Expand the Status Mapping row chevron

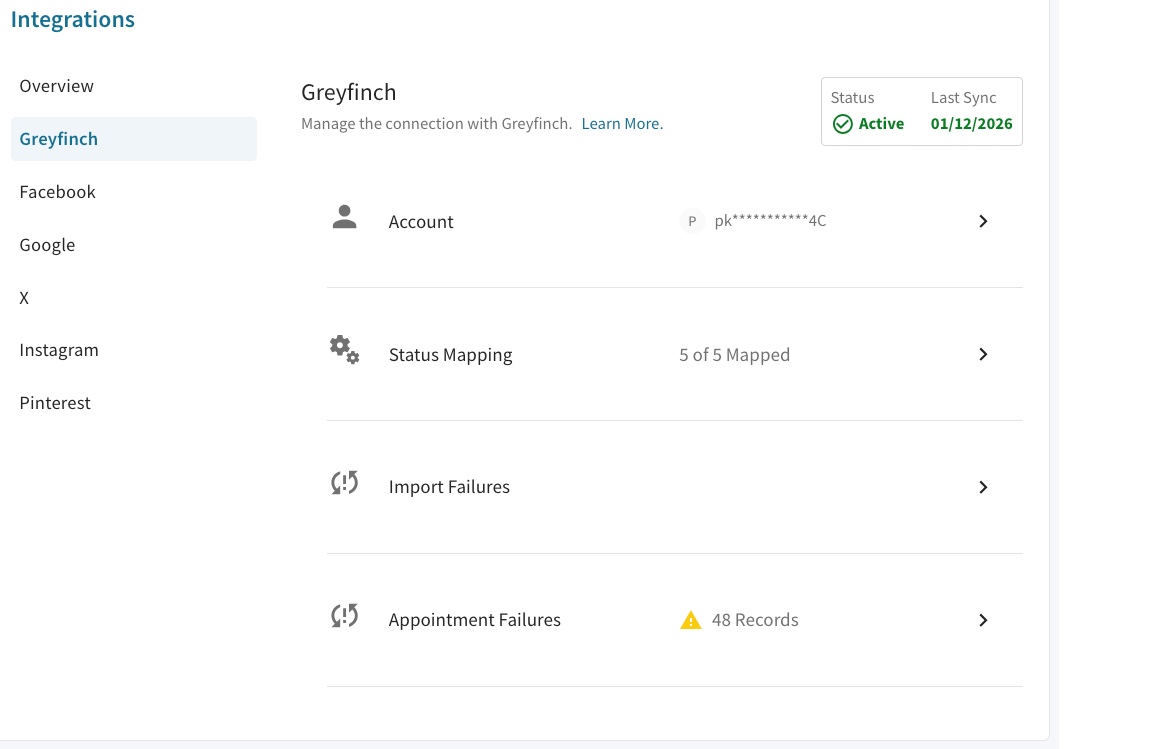pyautogui.click(x=983, y=354)
